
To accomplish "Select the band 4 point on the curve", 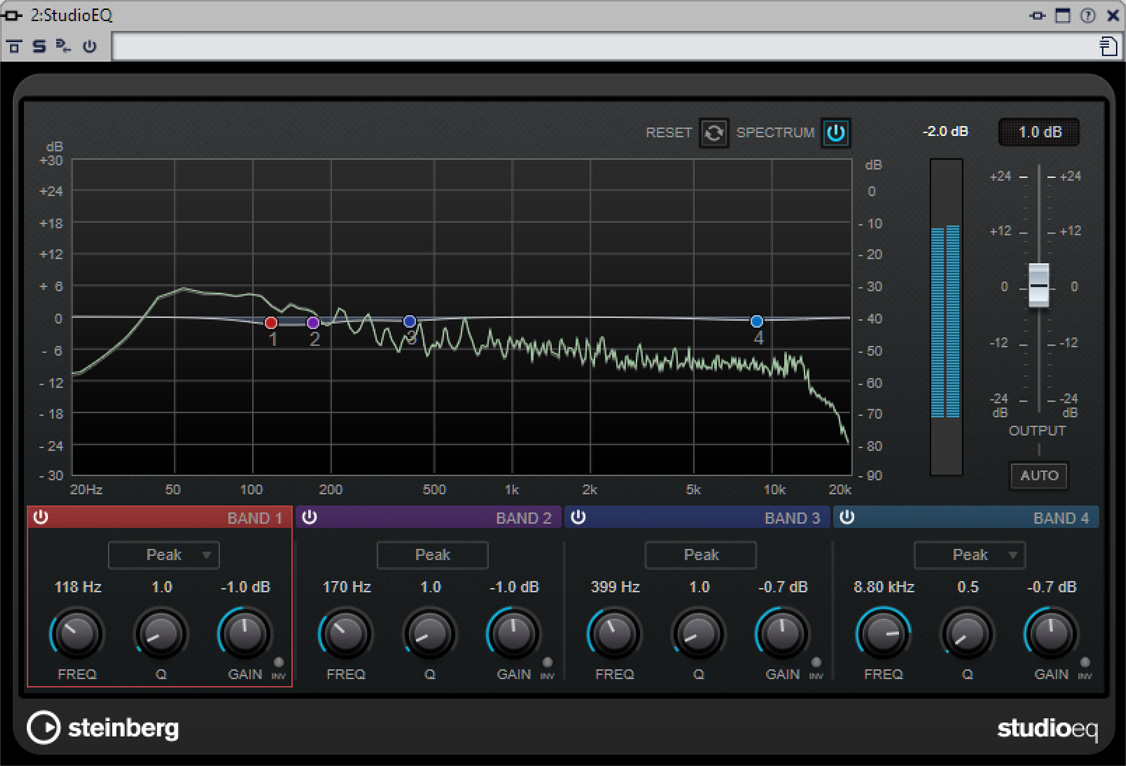I will click(x=756, y=321).
